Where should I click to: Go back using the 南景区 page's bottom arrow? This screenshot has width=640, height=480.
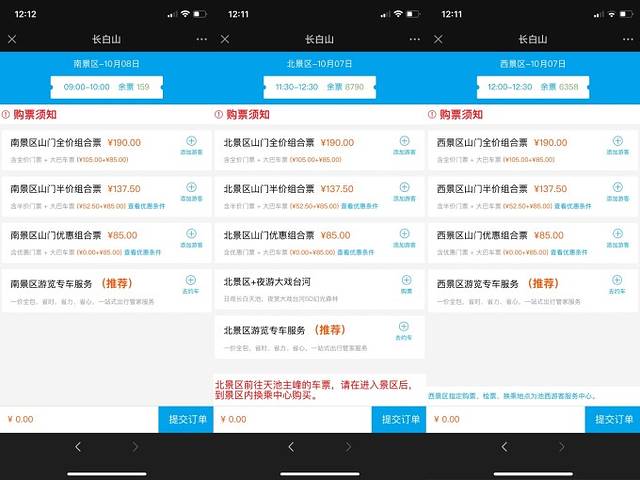tap(78, 447)
